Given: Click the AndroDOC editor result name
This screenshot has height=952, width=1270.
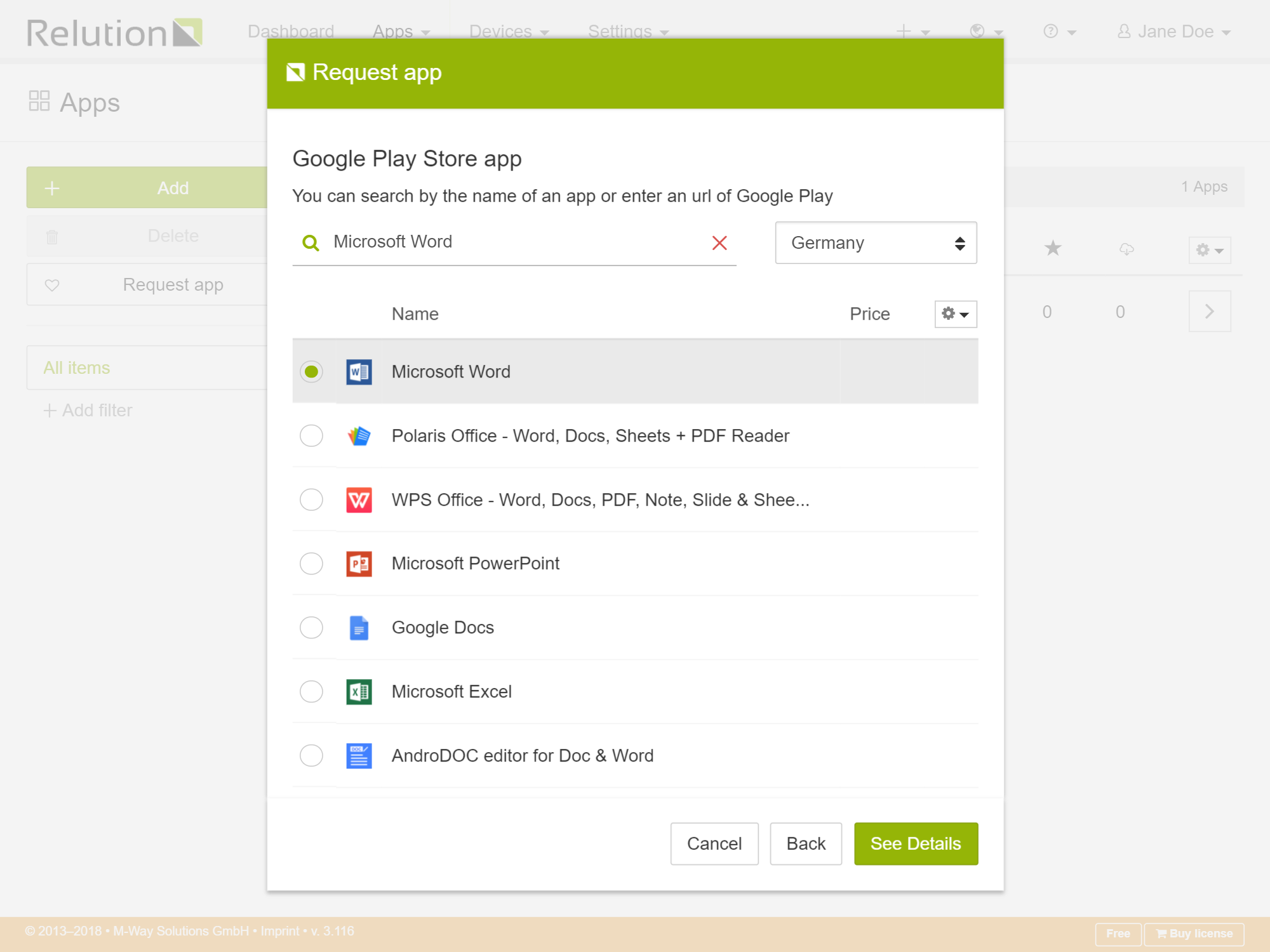Looking at the screenshot, I should (523, 756).
